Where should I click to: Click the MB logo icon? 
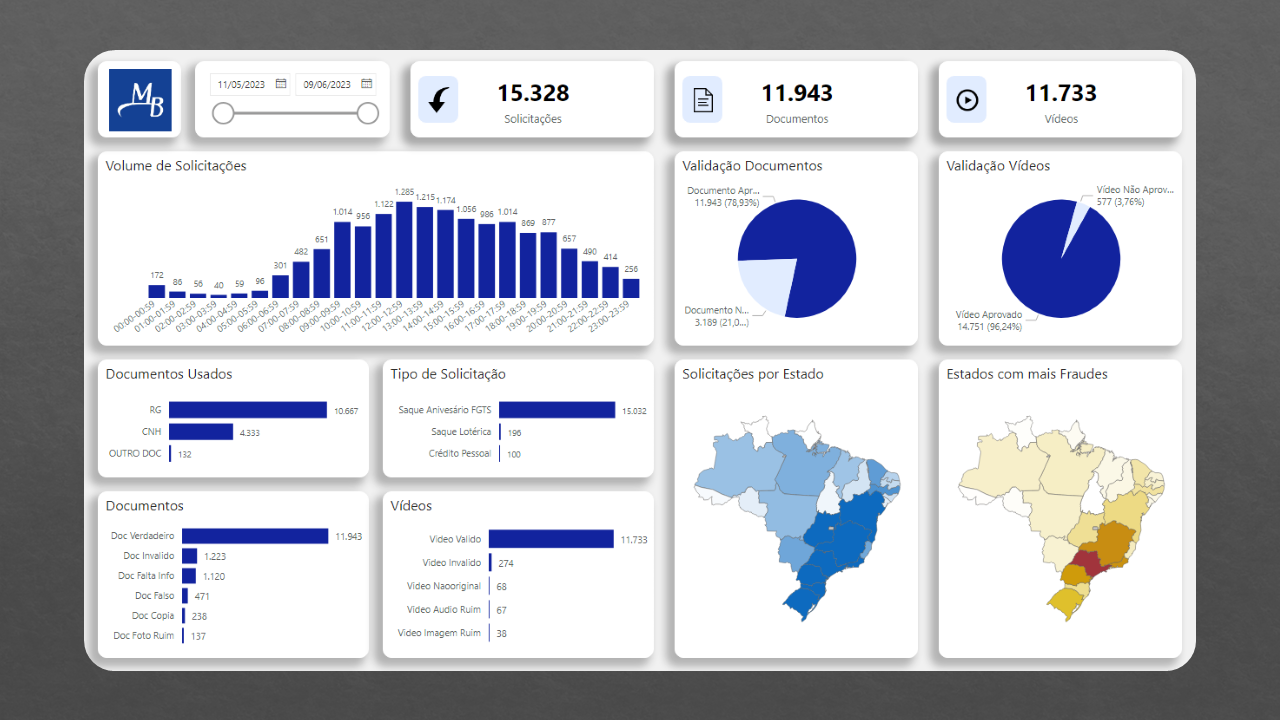(x=139, y=100)
